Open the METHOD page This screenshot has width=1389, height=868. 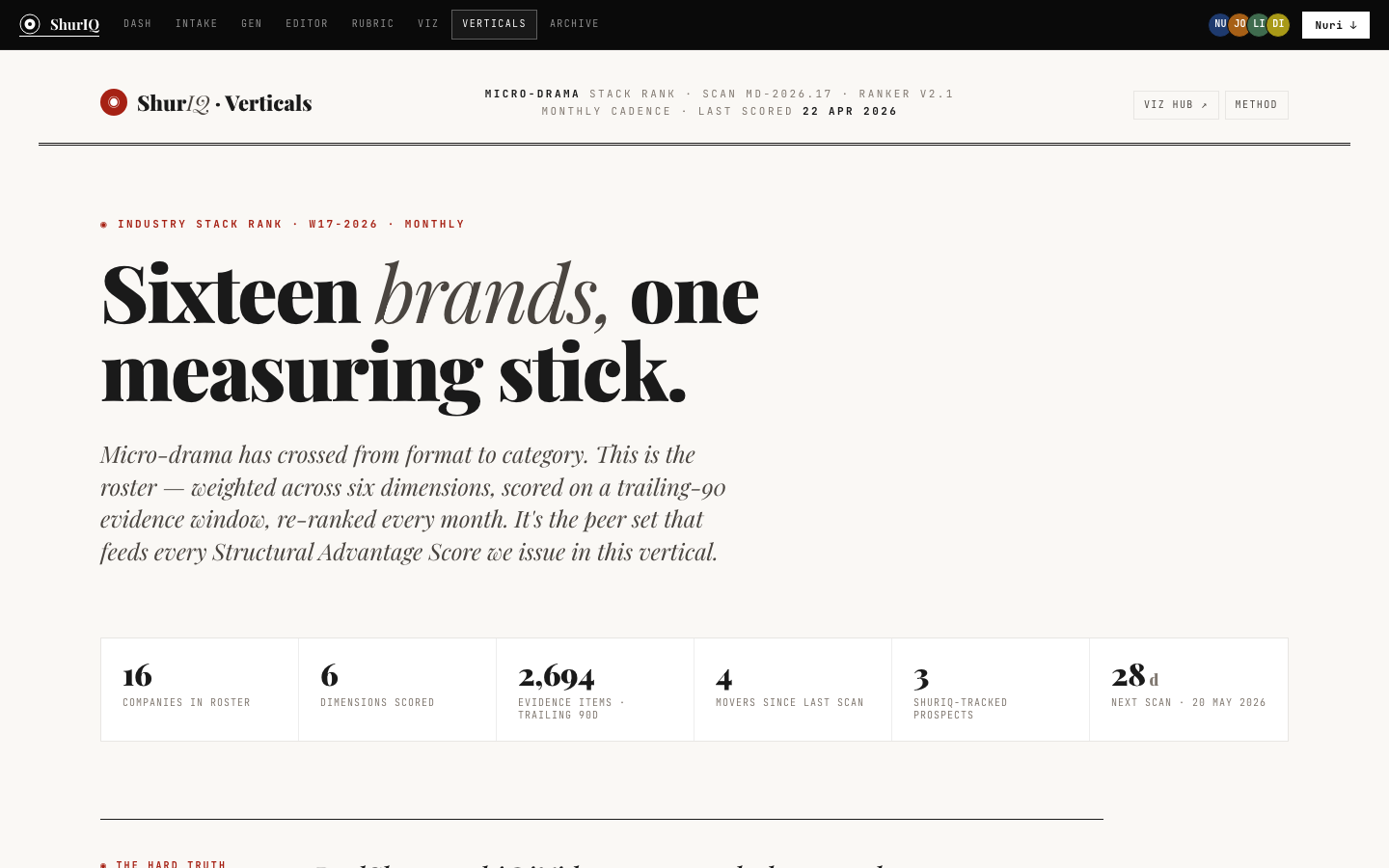tap(1256, 104)
